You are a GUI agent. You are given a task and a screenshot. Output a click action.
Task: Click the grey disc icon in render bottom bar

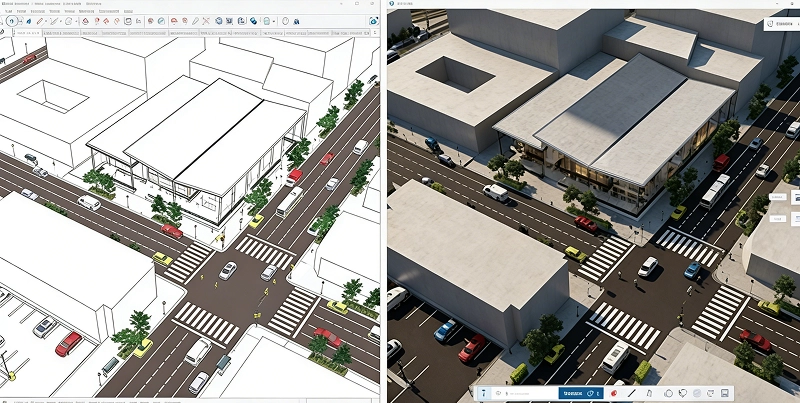696,393
